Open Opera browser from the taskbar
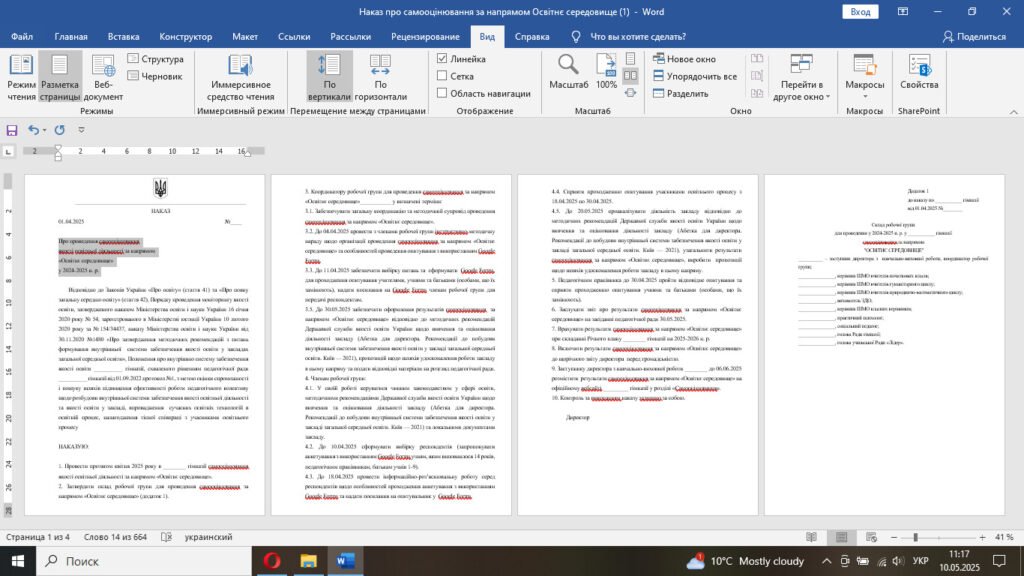Viewport: 1024px width, 576px height. point(271,561)
